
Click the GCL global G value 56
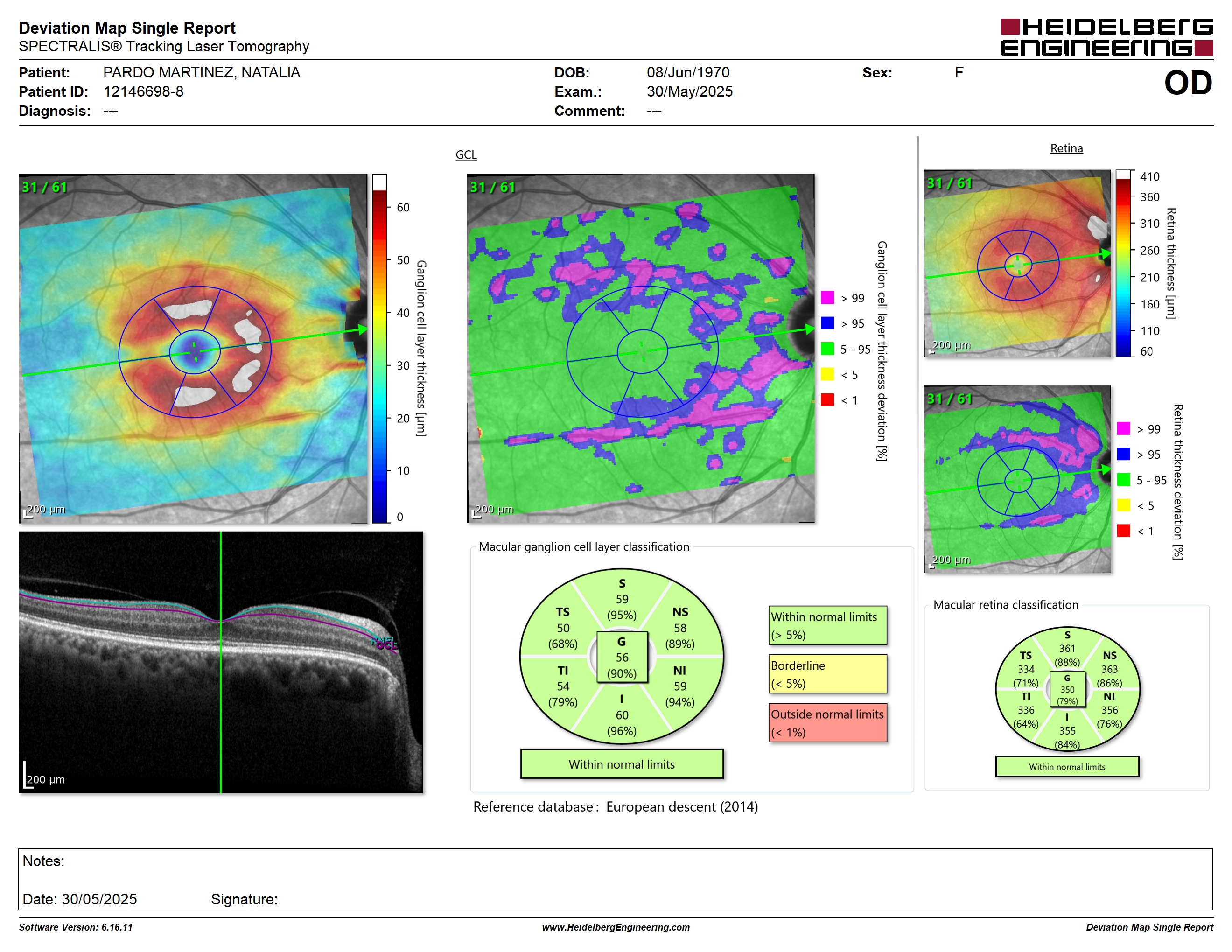pos(622,657)
